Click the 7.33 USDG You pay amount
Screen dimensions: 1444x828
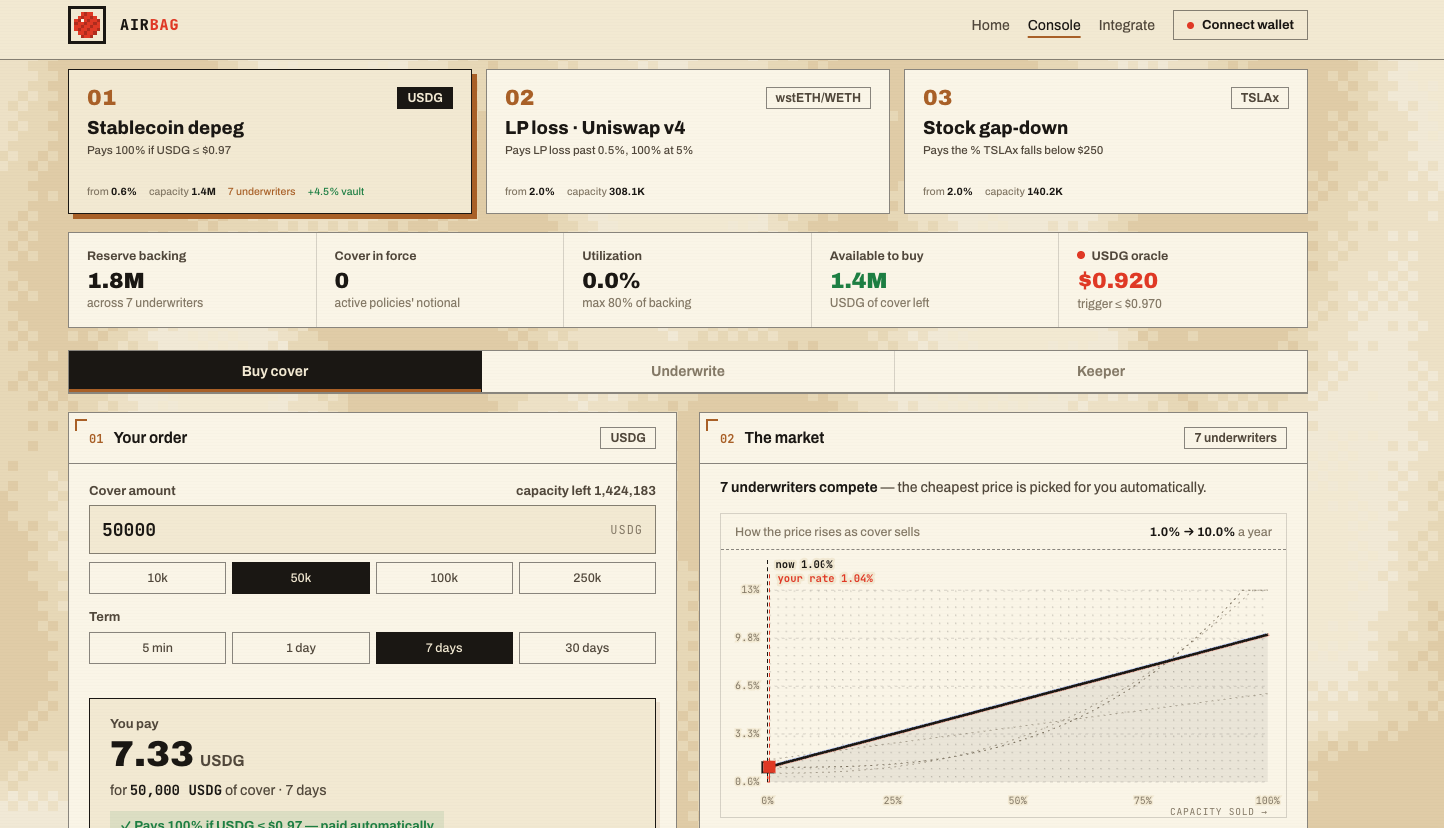pyautogui.click(x=177, y=755)
